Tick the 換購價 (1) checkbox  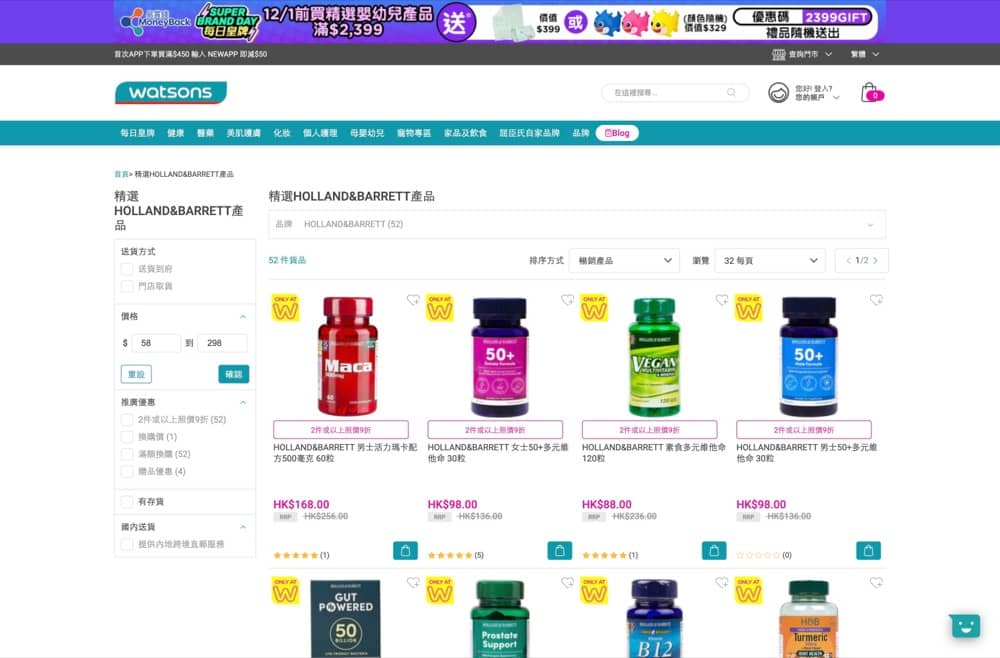click(x=128, y=437)
